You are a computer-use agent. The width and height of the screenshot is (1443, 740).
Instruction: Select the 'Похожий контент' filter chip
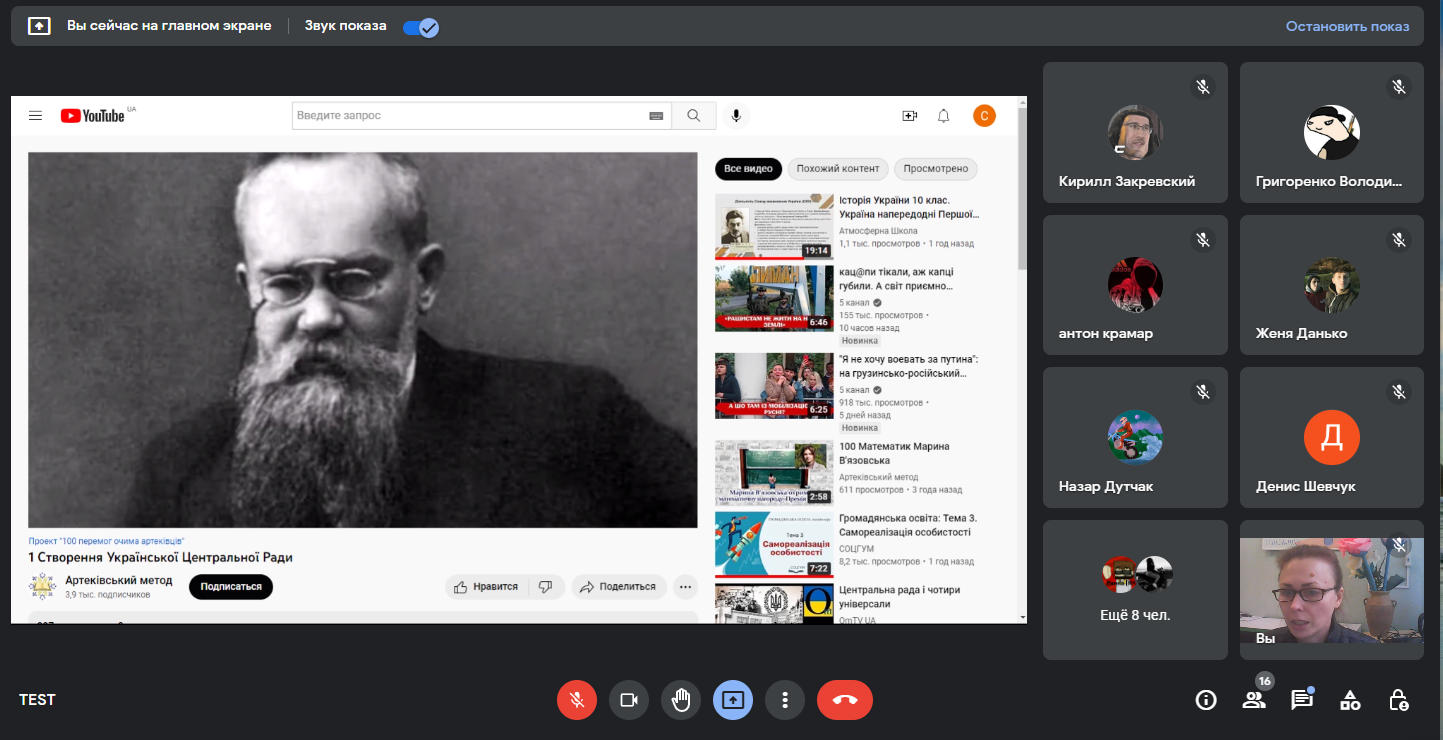[837, 169]
